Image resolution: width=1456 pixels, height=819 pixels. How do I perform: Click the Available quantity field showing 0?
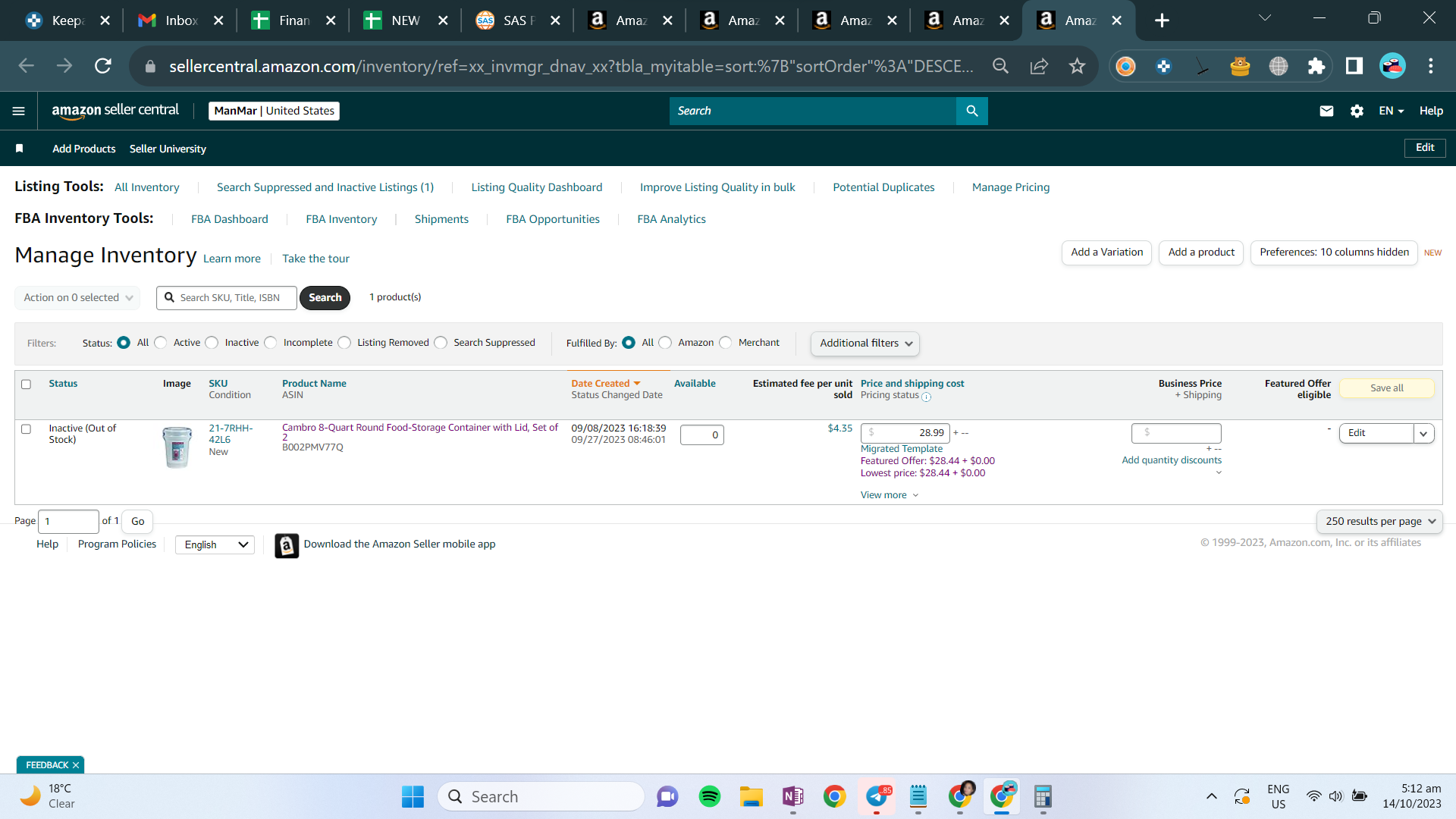702,435
